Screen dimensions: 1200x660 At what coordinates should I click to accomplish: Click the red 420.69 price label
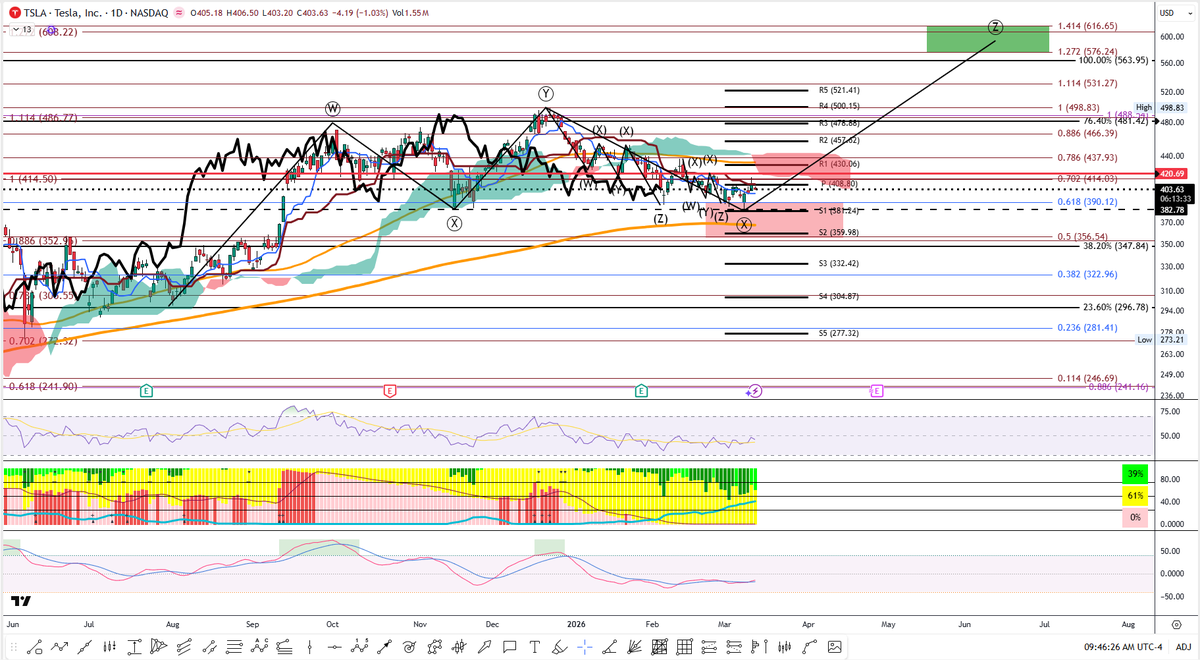(1172, 173)
